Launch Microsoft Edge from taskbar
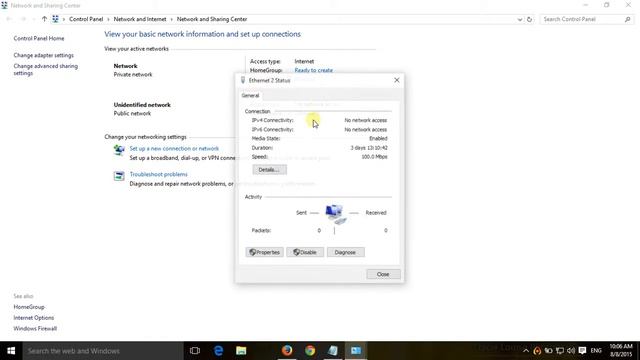 pyautogui.click(x=218, y=351)
